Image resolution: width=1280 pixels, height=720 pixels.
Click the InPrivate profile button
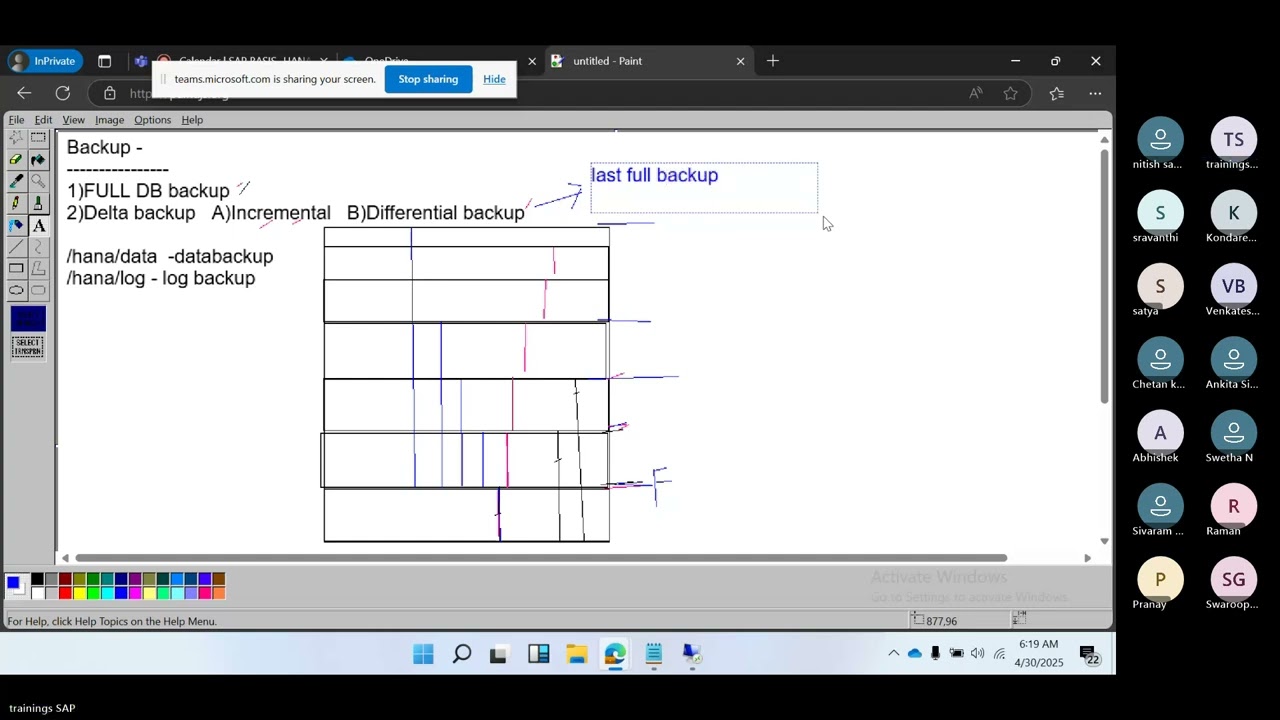click(x=44, y=61)
